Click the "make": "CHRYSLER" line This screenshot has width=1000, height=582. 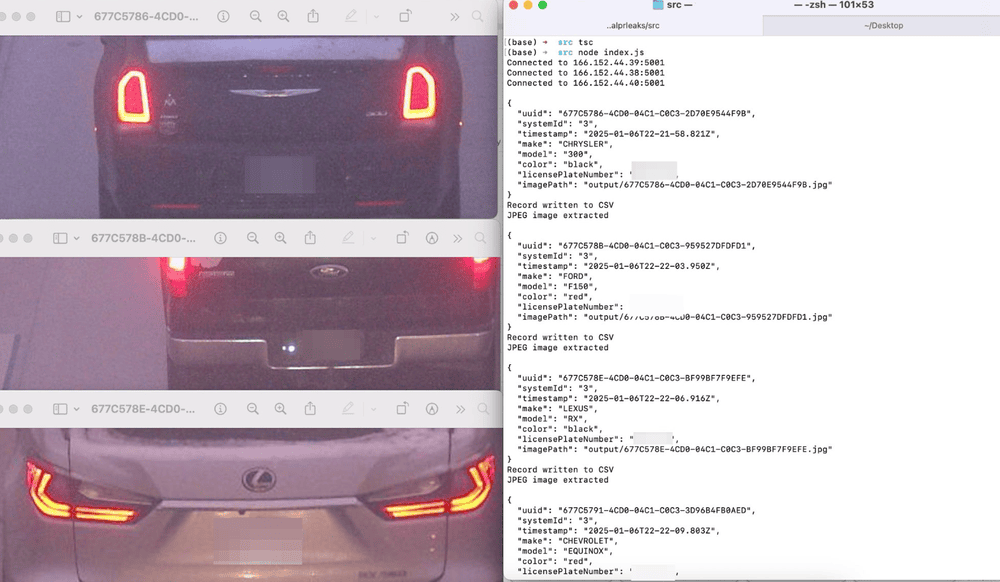(565, 144)
